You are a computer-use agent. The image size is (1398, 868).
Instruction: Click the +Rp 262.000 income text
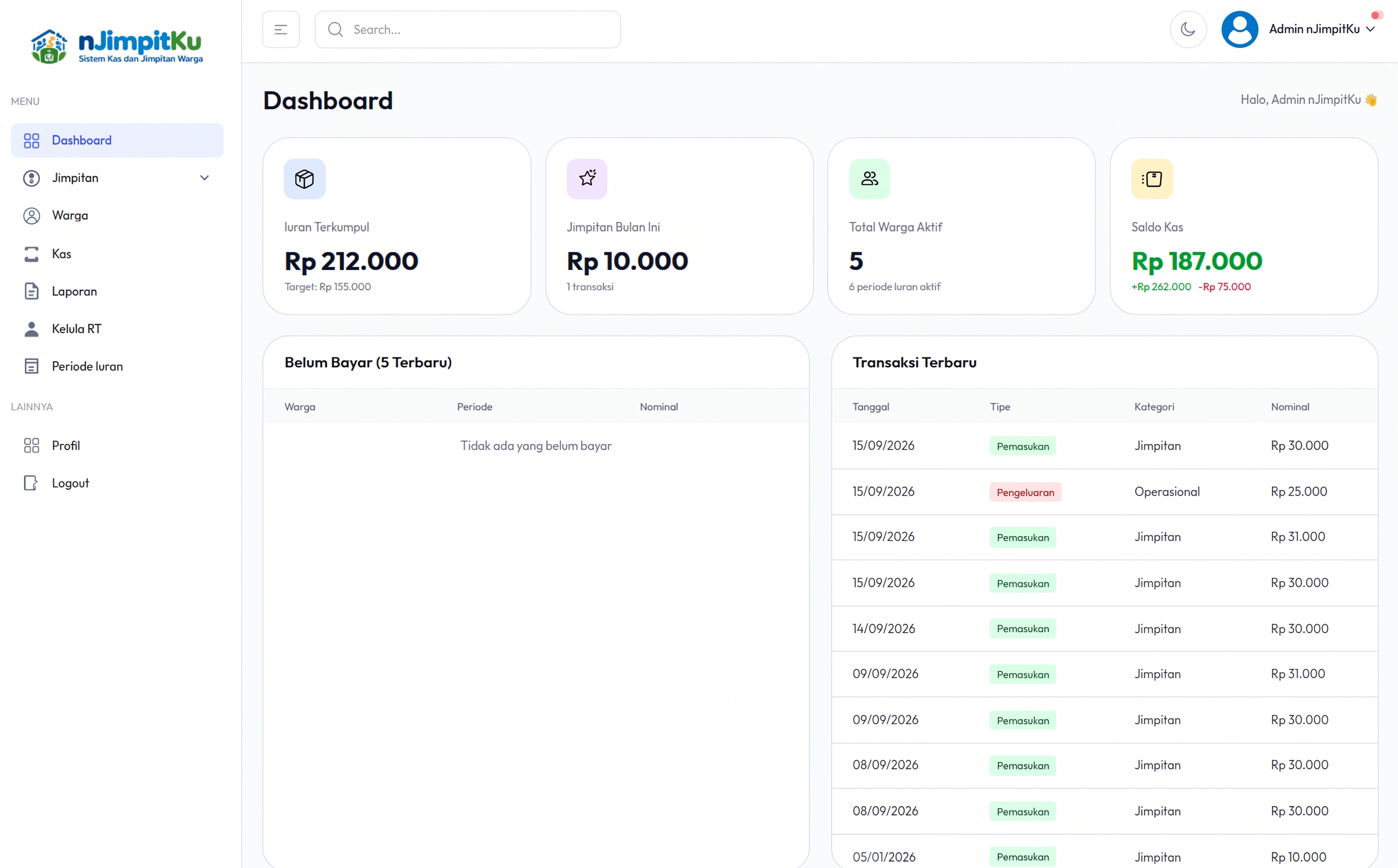pos(1161,286)
